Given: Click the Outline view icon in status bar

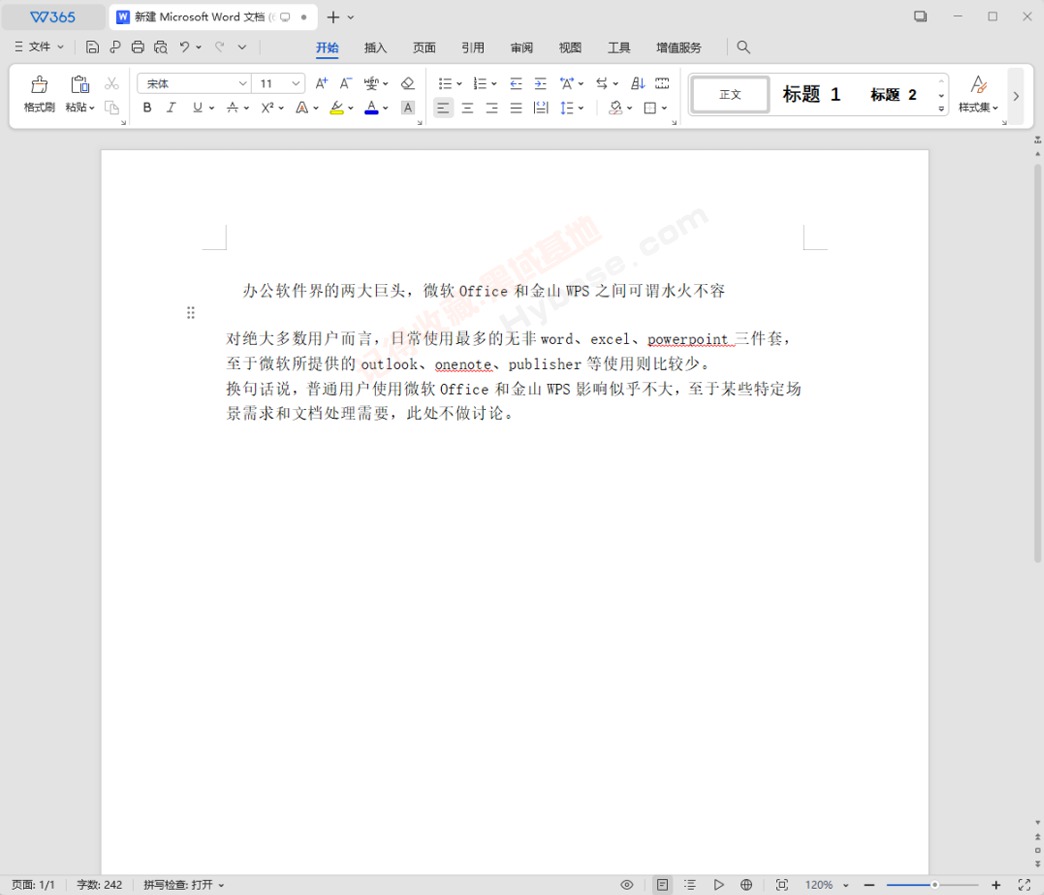Looking at the screenshot, I should coord(690,885).
